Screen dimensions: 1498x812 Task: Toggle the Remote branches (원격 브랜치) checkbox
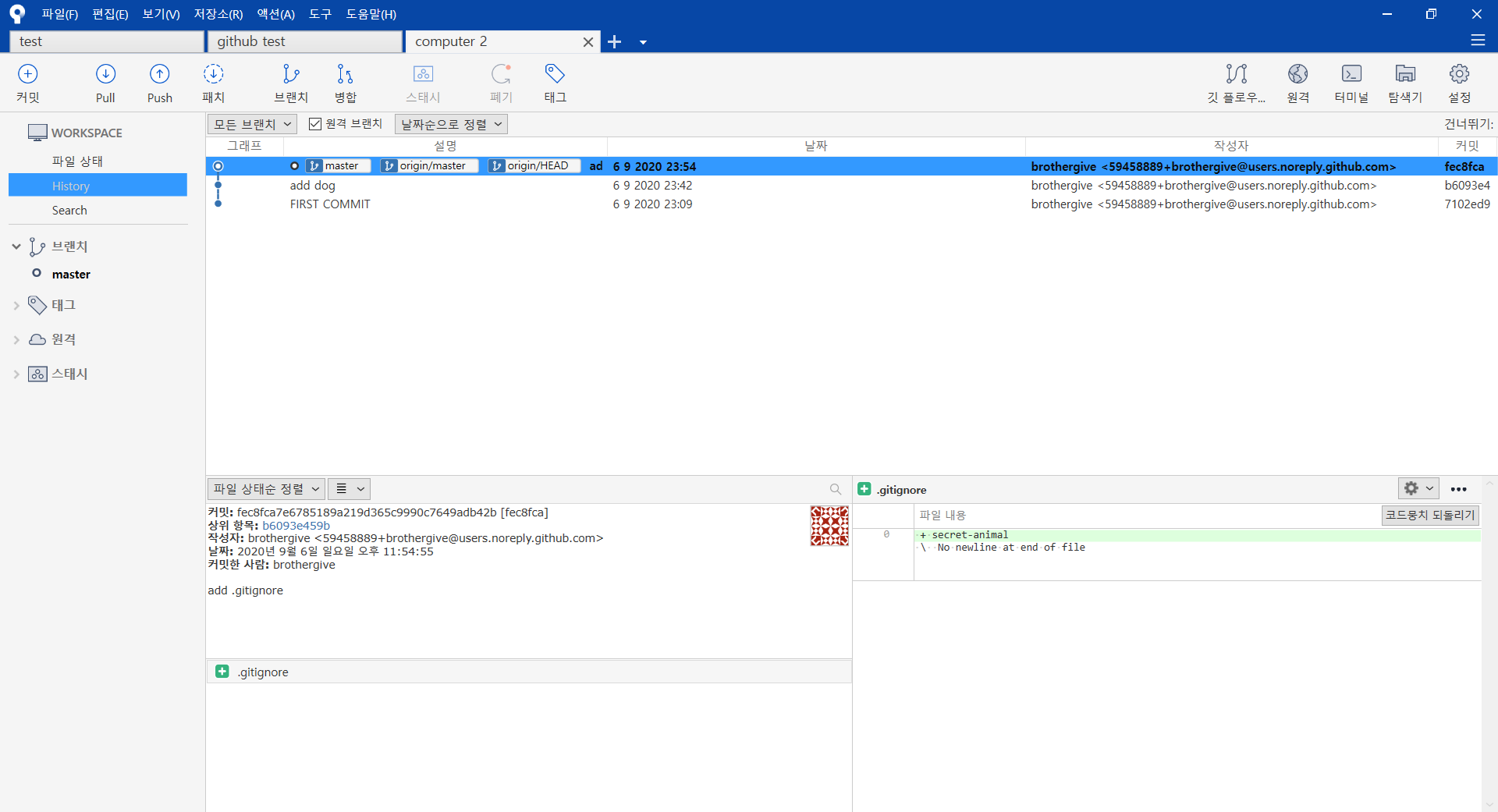315,124
